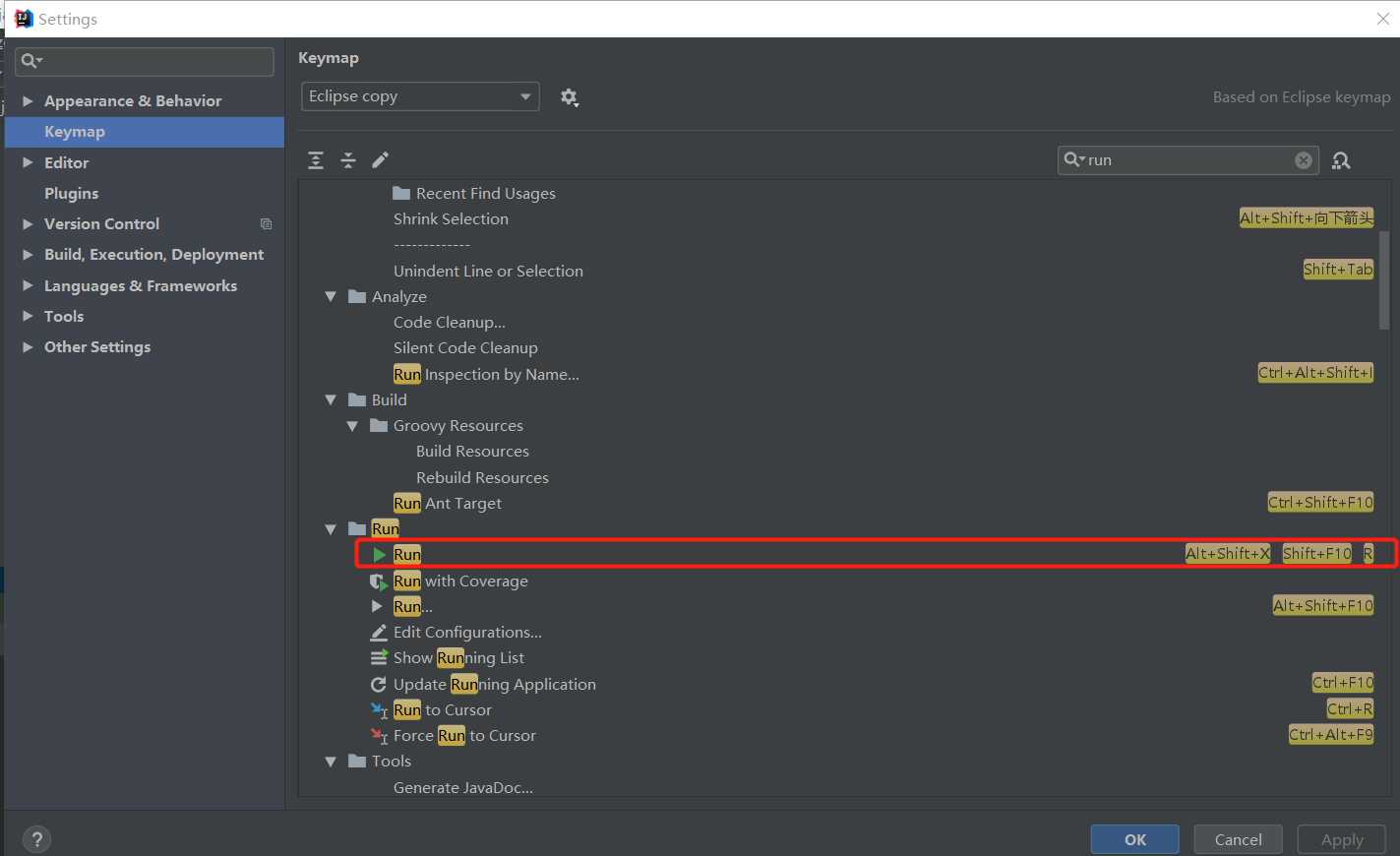This screenshot has width=1400, height=856.
Task: Select the Code Cleanup... action
Action: [x=450, y=322]
